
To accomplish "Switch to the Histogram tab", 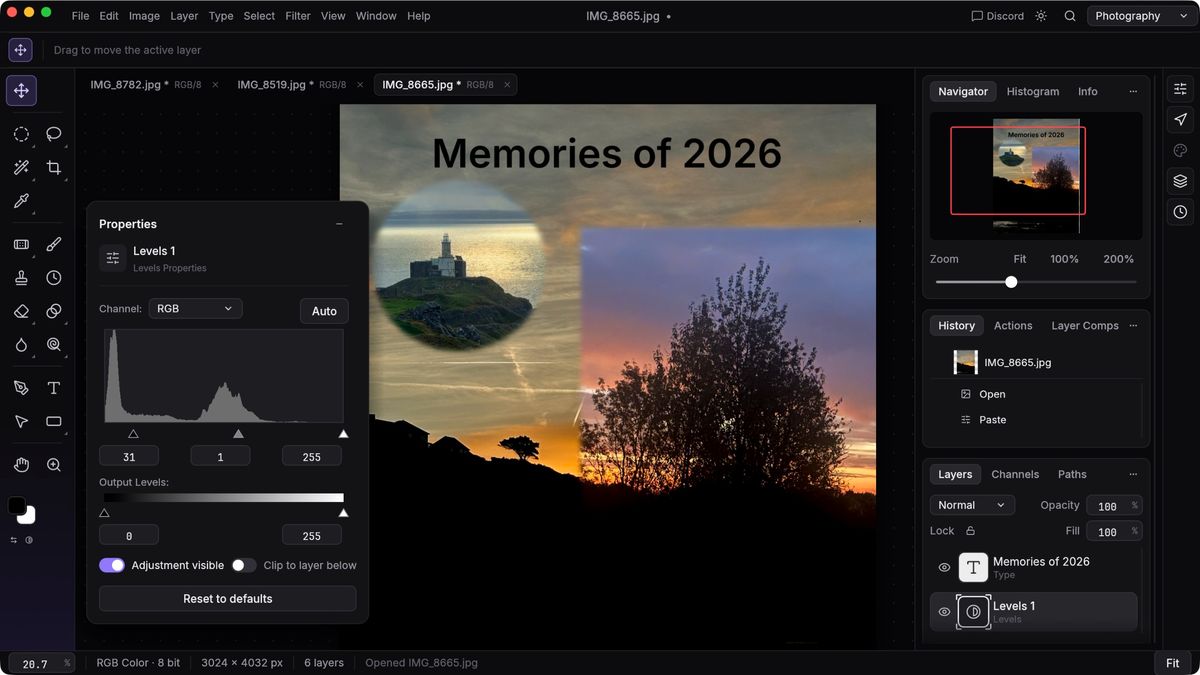I will pyautogui.click(x=1032, y=91).
